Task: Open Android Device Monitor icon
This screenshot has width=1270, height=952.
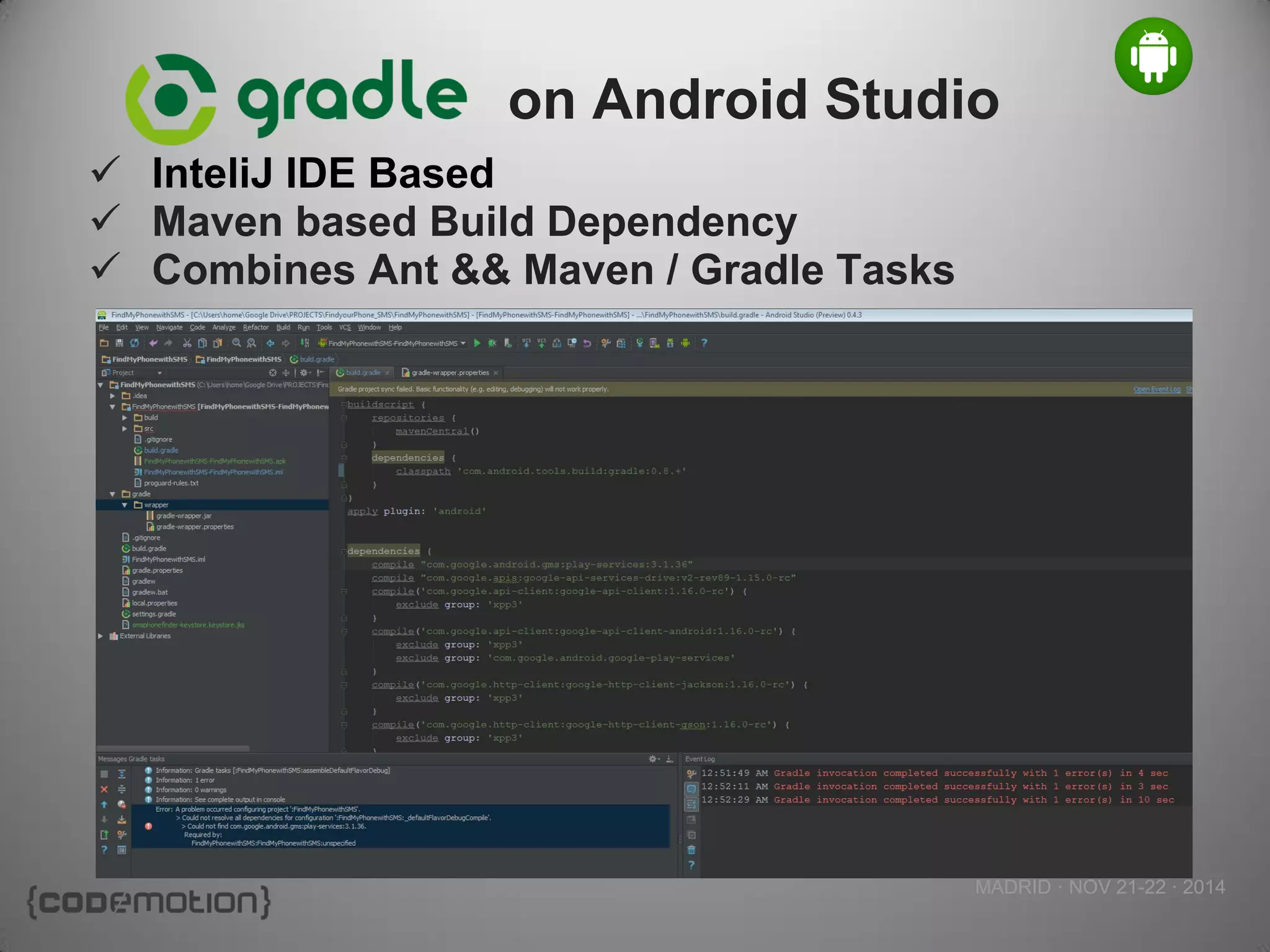Action: (685, 343)
